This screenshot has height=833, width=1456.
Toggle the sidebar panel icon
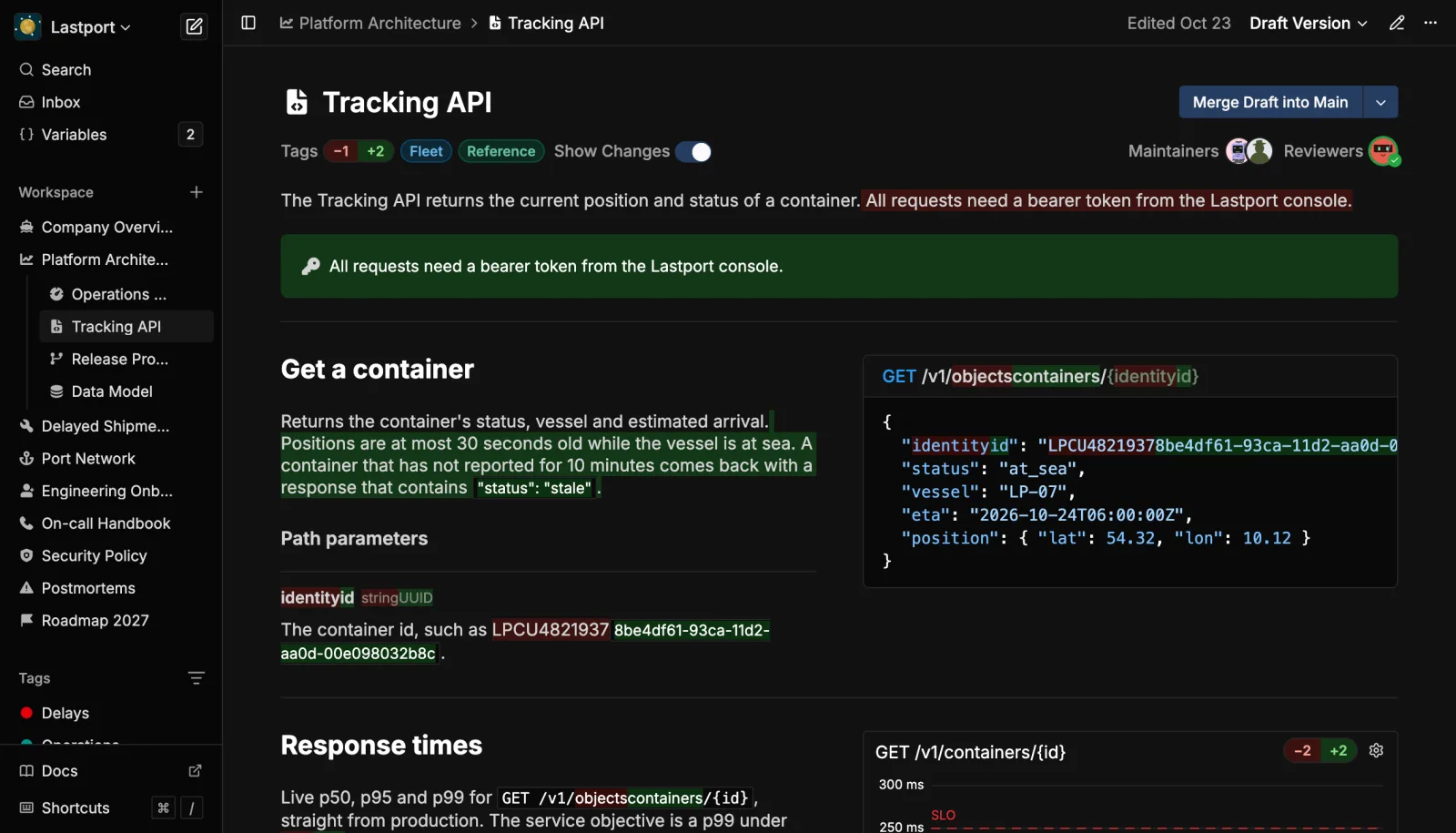[x=248, y=23]
